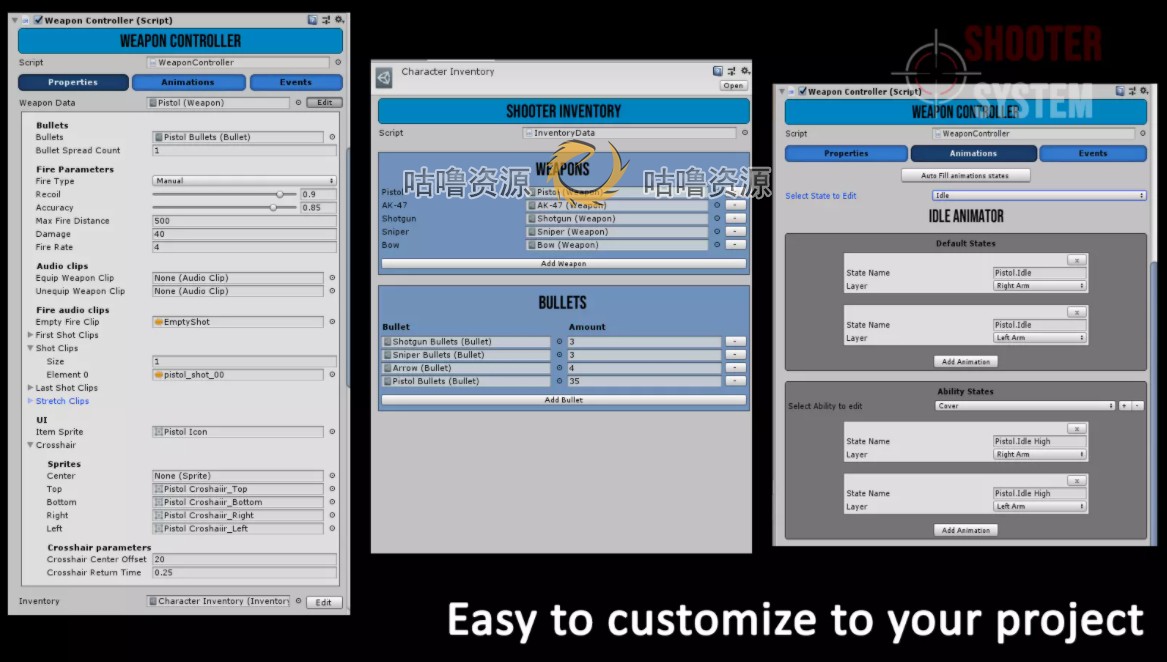This screenshot has height=662, width=1167.
Task: Switch to Properties tab in right panel
Action: tap(846, 153)
